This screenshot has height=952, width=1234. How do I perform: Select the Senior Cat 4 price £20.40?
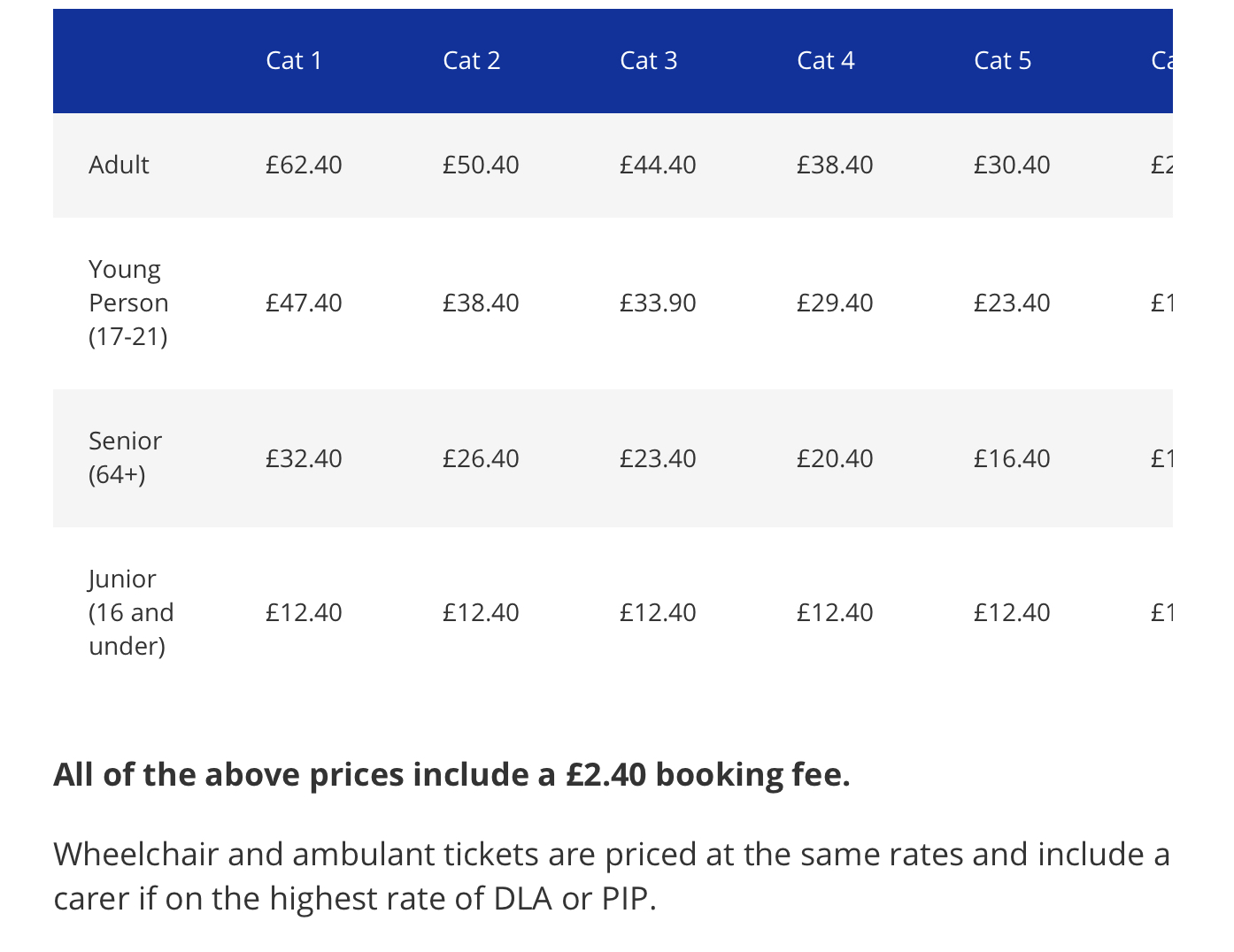[835, 458]
